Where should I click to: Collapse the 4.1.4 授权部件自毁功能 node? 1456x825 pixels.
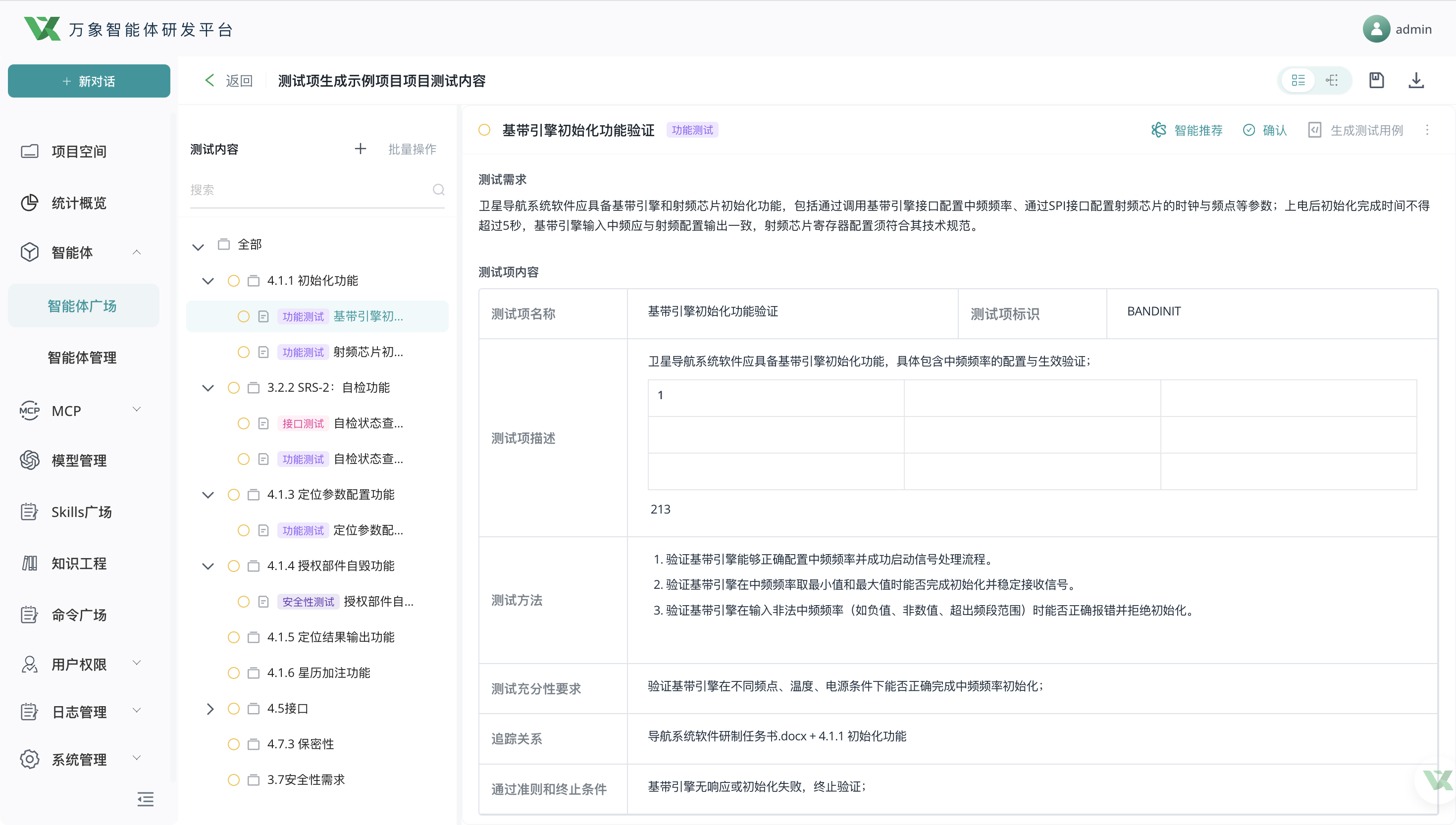[208, 566]
